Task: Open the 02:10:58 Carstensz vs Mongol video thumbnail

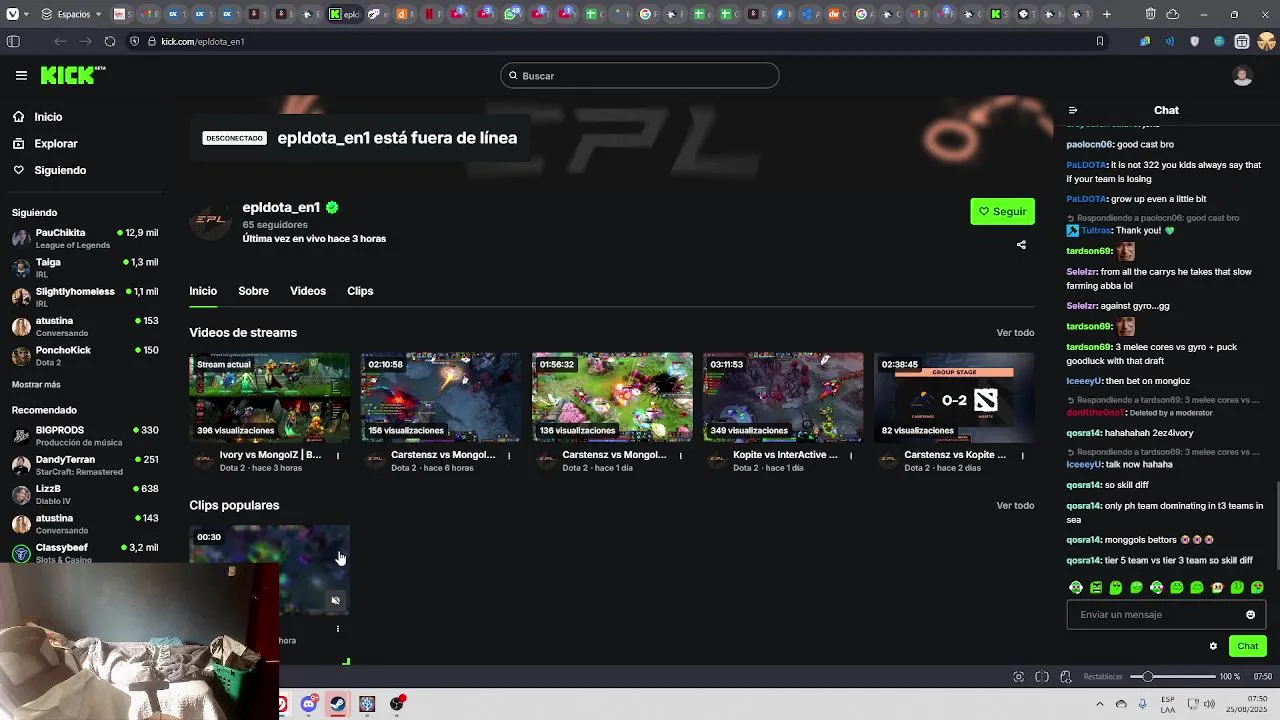Action: [x=441, y=397]
